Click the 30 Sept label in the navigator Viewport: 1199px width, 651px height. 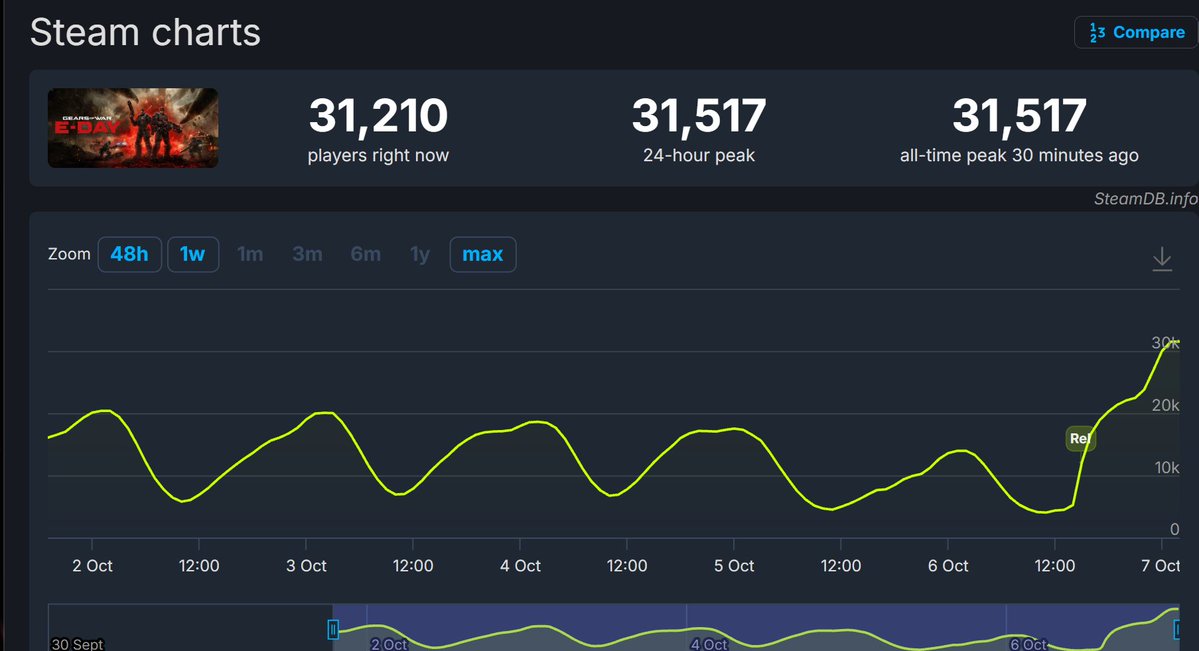click(x=77, y=644)
